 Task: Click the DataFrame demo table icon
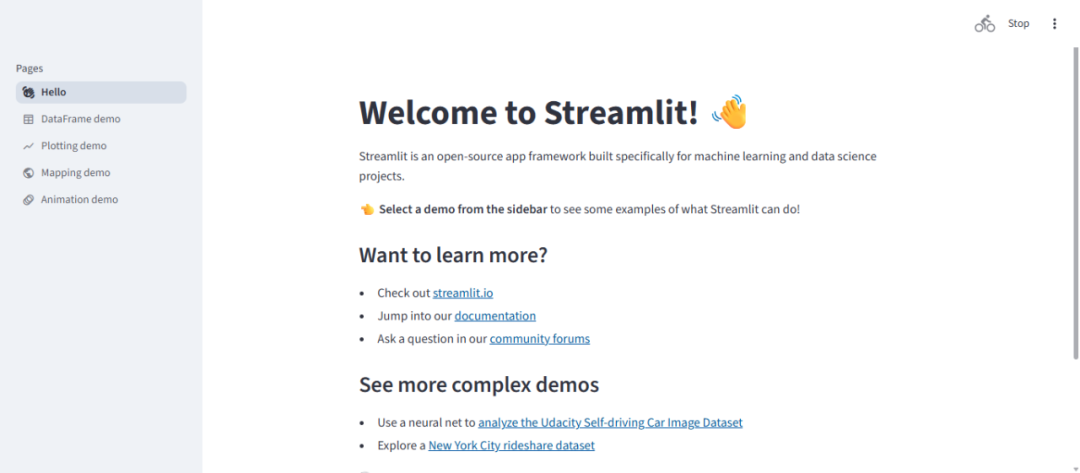28,119
